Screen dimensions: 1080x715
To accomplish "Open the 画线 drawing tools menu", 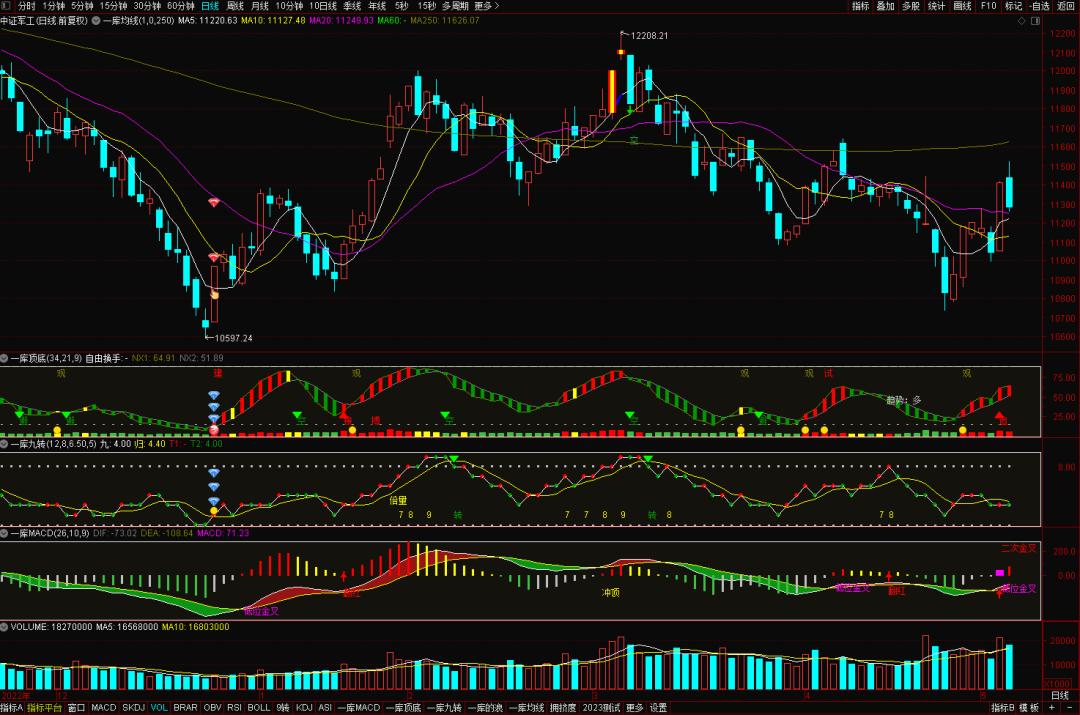I will [x=962, y=6].
